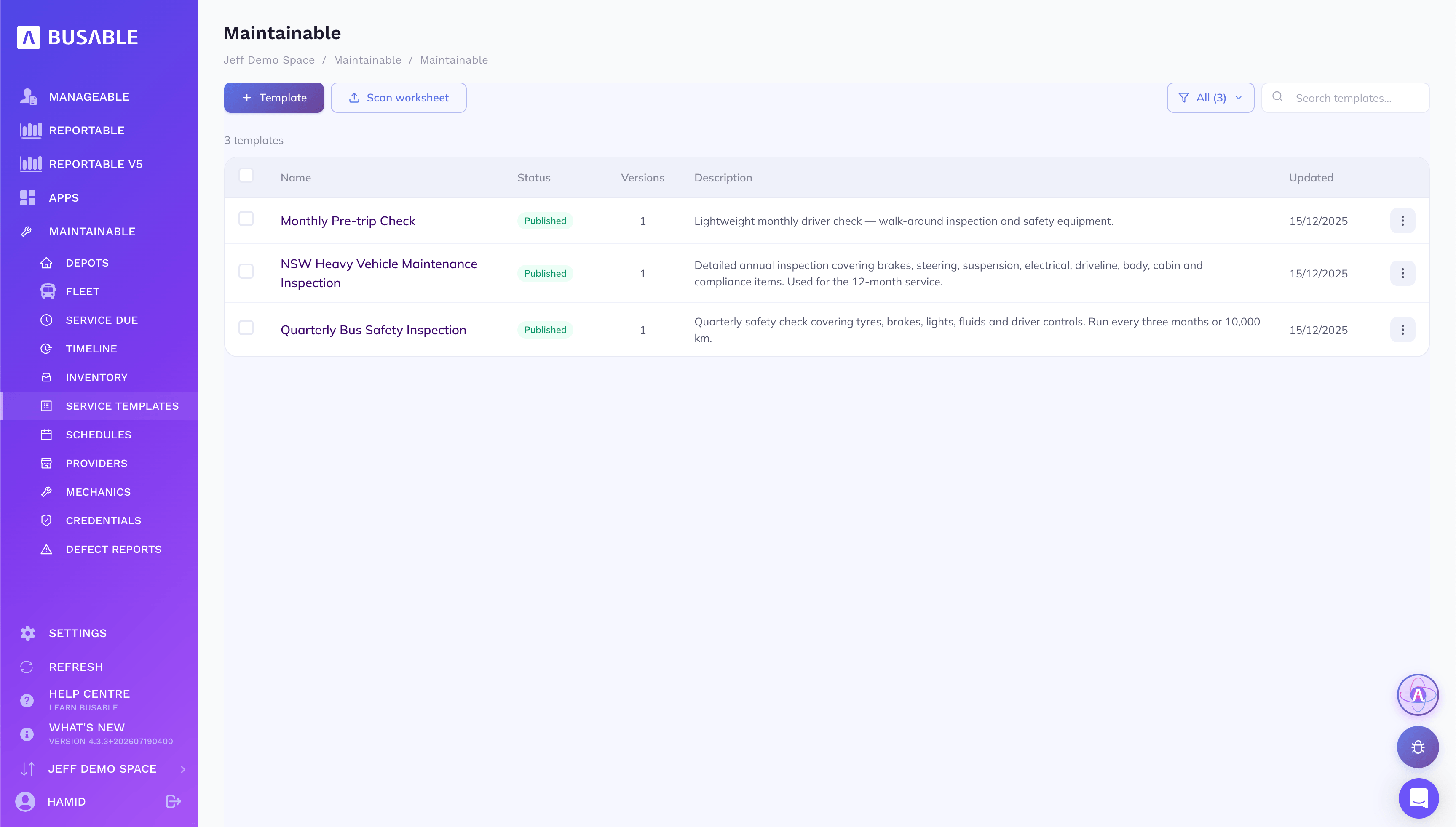Click the Scan worksheet button

tap(399, 98)
